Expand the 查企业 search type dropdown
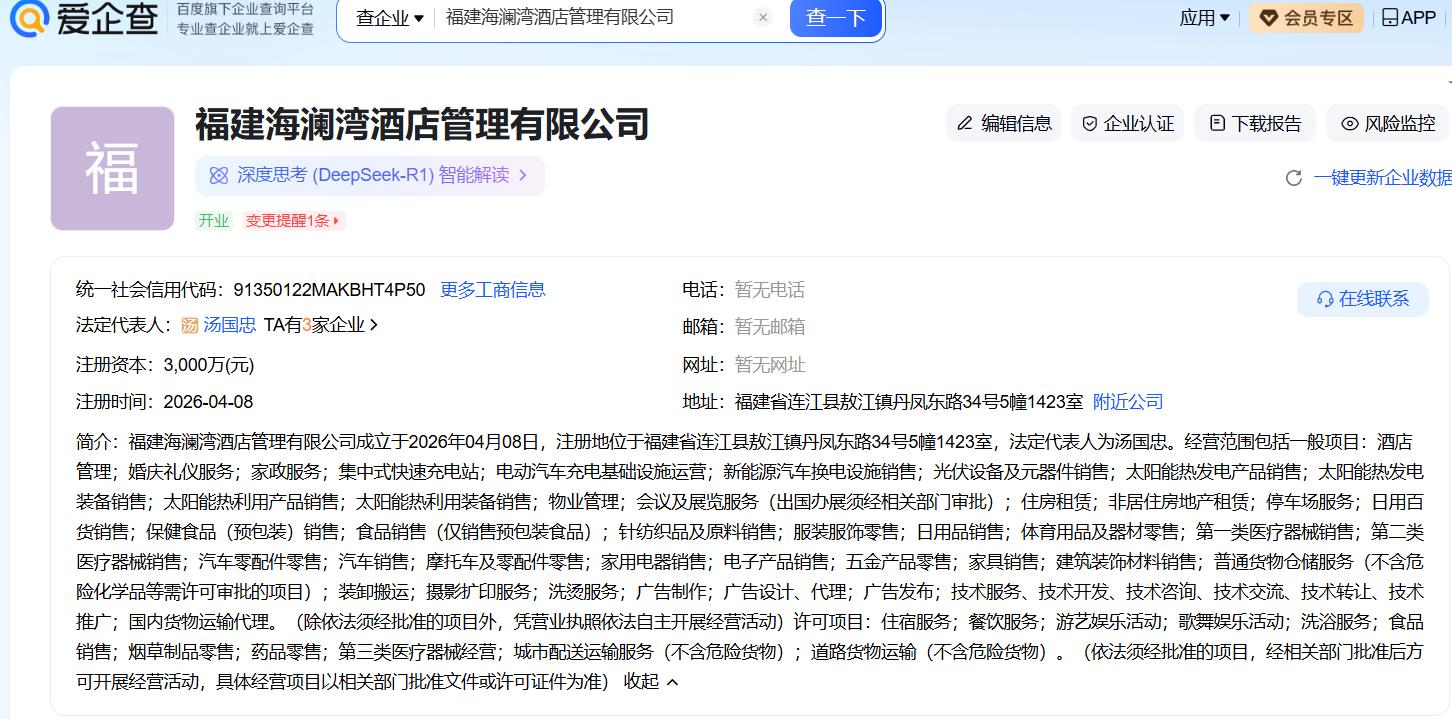 (390, 18)
